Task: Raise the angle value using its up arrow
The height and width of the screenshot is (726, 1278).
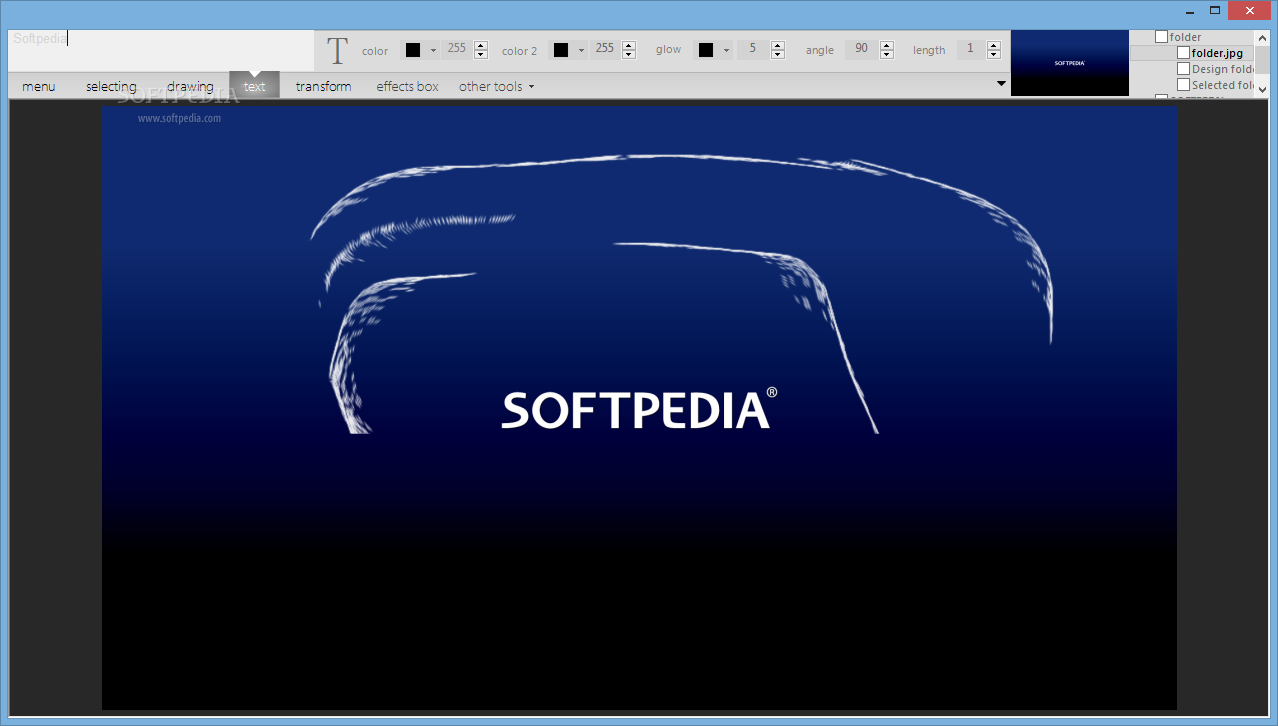Action: (887, 45)
